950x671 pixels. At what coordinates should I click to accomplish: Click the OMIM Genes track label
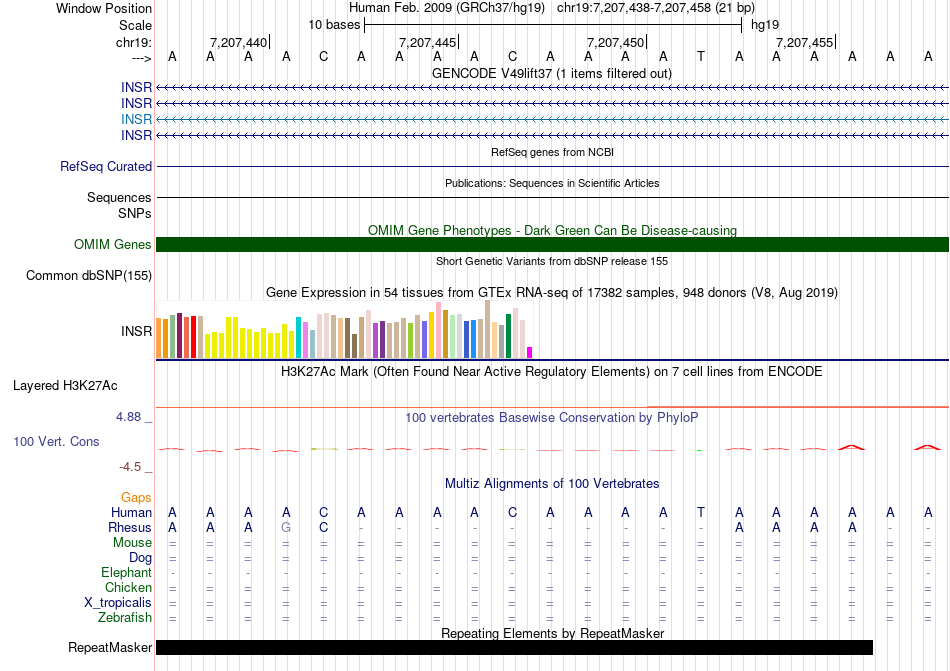pos(112,245)
